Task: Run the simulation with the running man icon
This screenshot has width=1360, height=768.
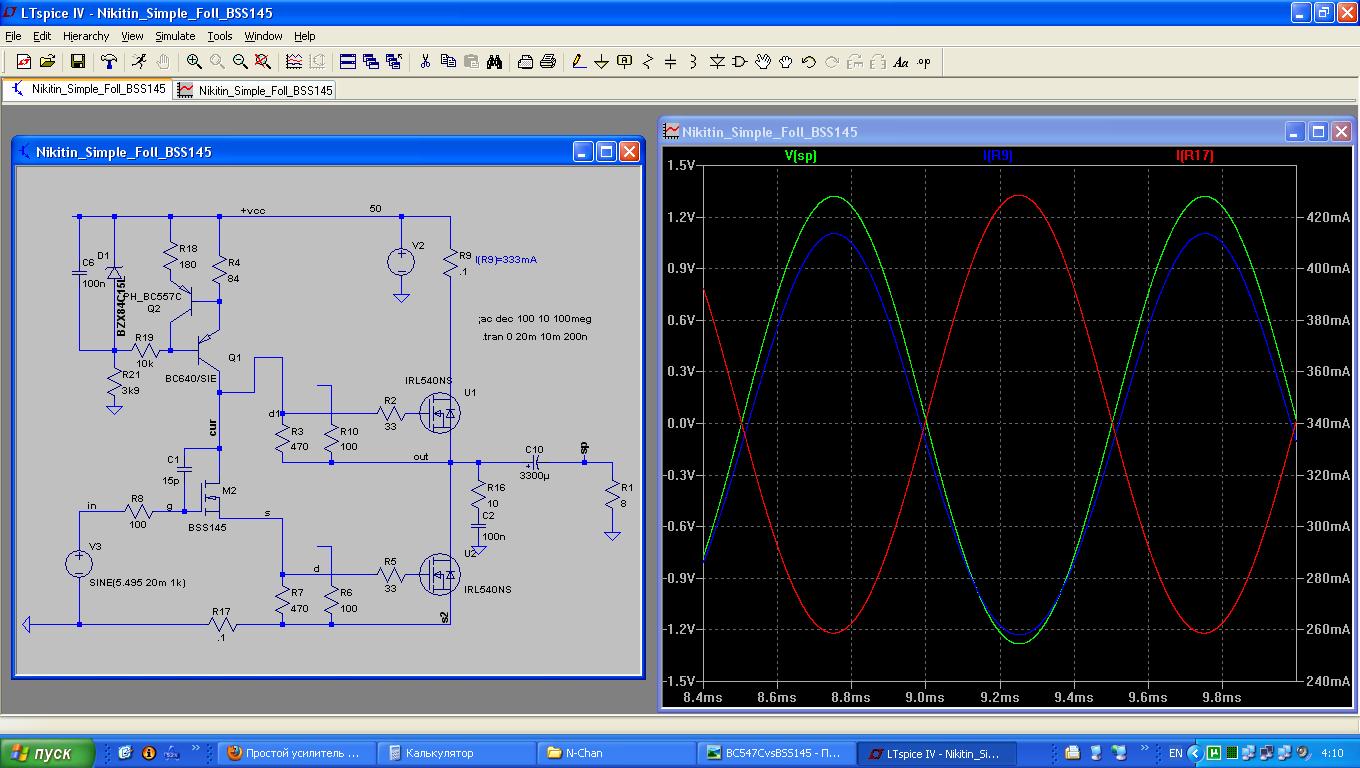Action: pyautogui.click(x=139, y=62)
